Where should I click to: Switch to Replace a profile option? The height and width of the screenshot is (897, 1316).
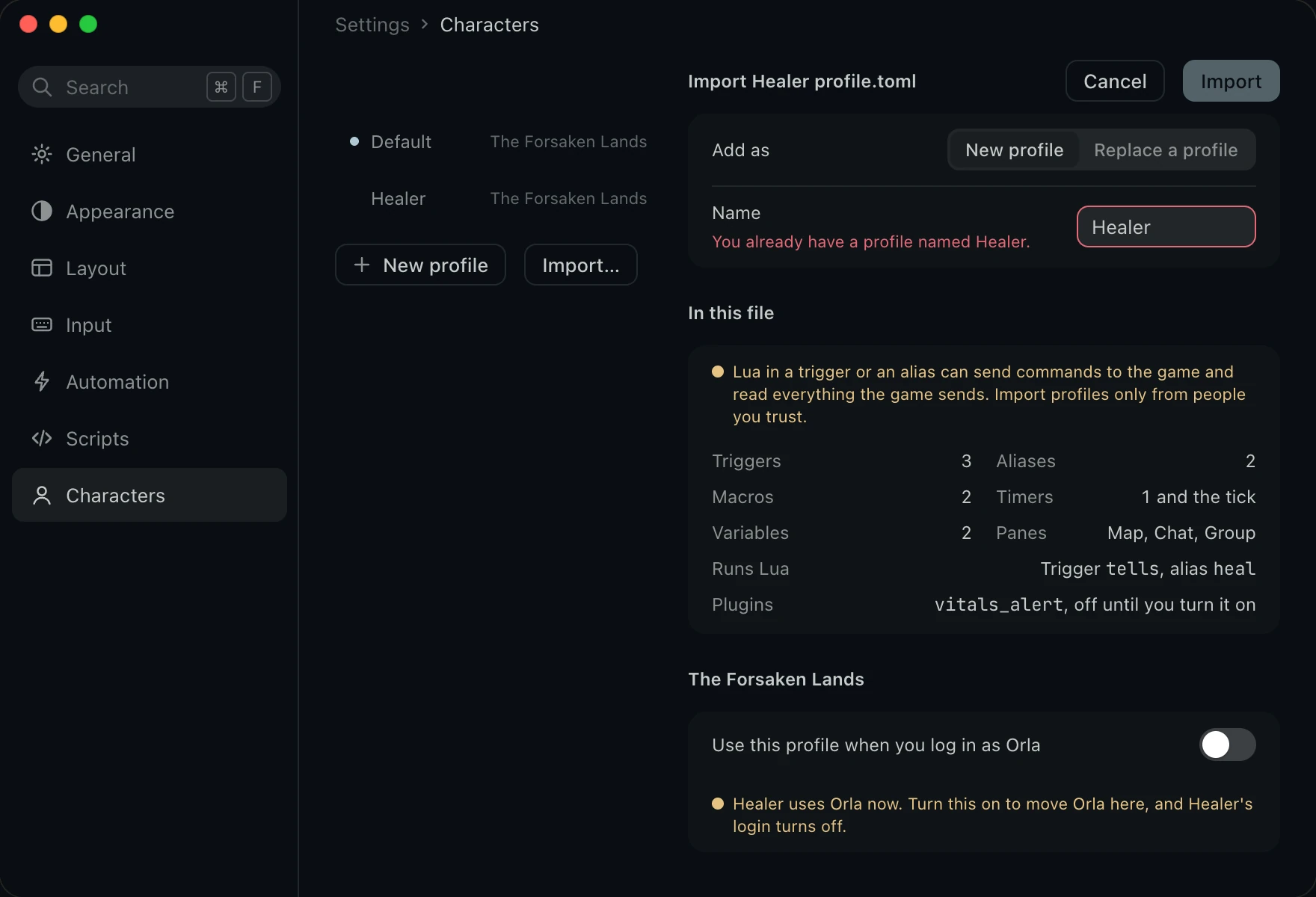1166,150
